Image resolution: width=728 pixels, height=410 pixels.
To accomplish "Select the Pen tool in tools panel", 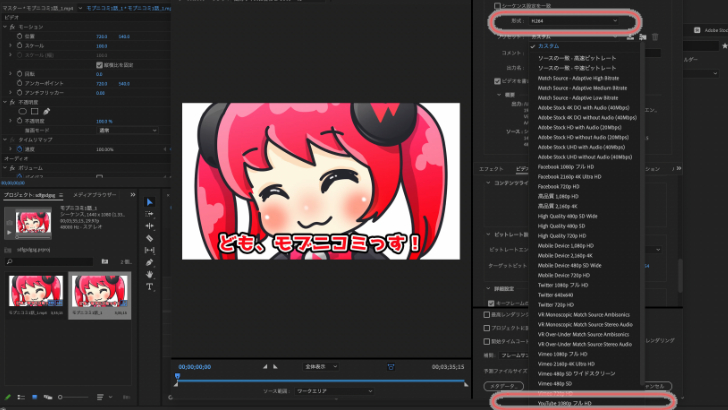I will pyautogui.click(x=150, y=262).
